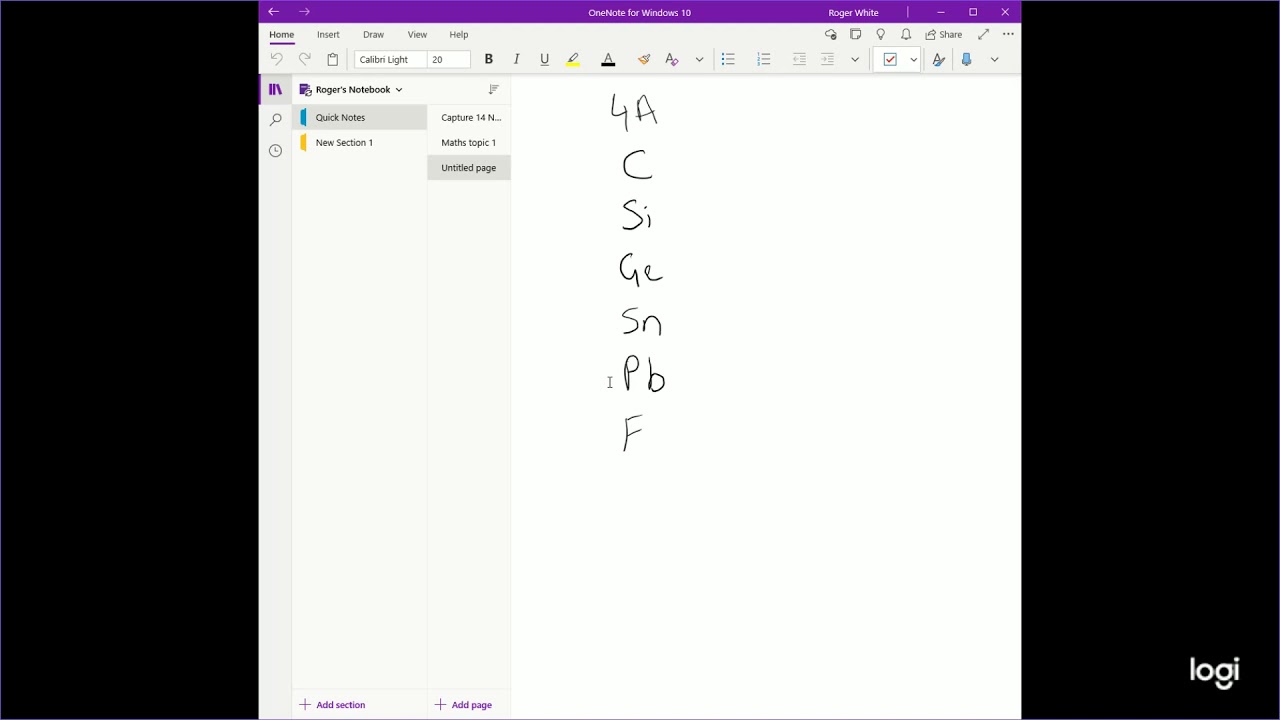Open account Roger White

click(853, 13)
